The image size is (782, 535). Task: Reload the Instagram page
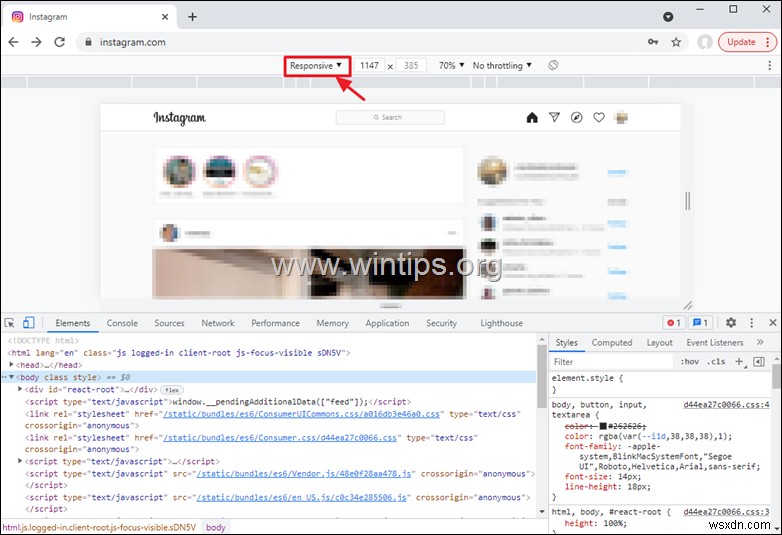click(x=60, y=42)
